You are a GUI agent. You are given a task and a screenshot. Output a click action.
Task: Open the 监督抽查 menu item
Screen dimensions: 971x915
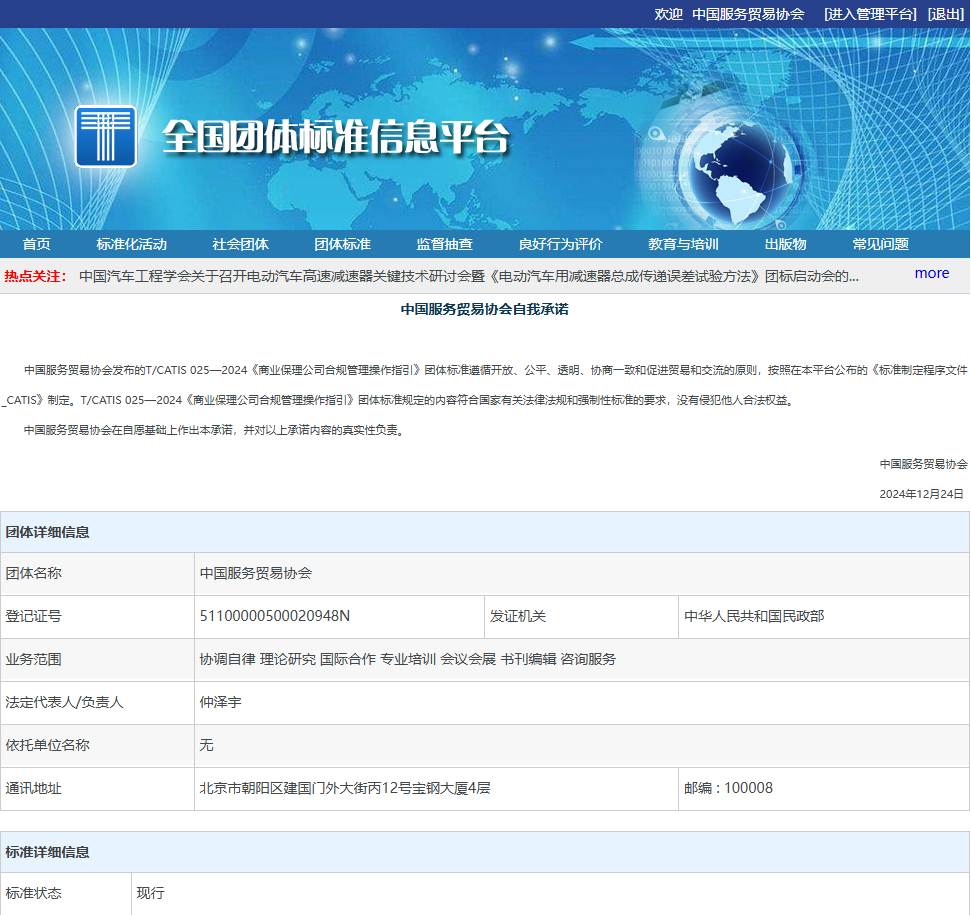pos(444,244)
